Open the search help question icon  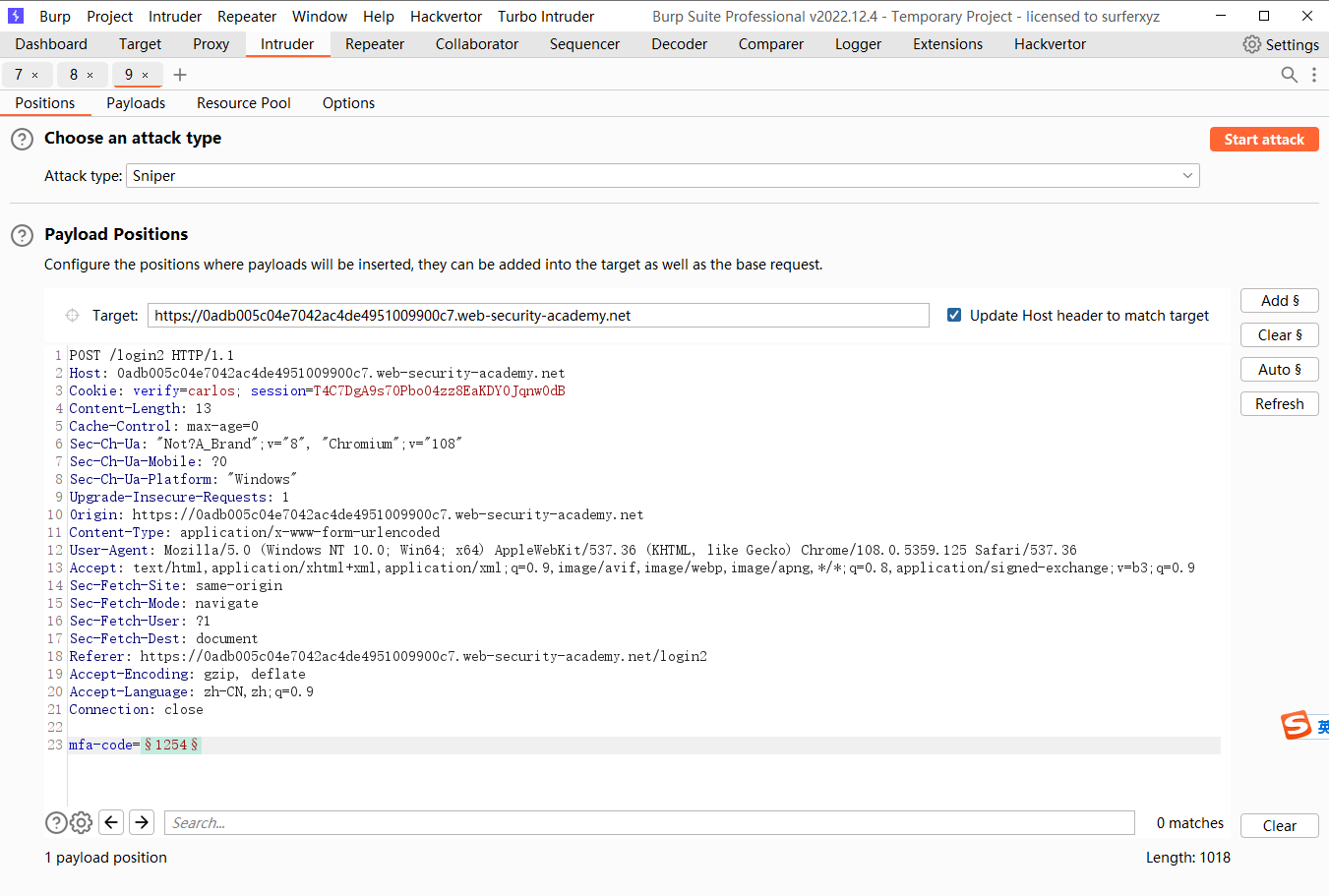pos(56,822)
